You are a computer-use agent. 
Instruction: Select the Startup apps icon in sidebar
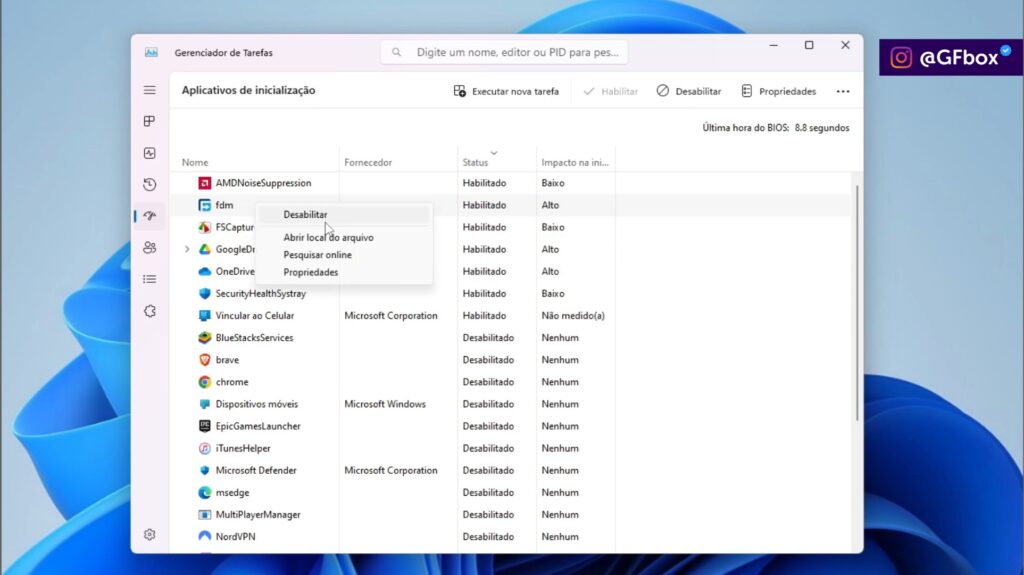click(x=150, y=216)
